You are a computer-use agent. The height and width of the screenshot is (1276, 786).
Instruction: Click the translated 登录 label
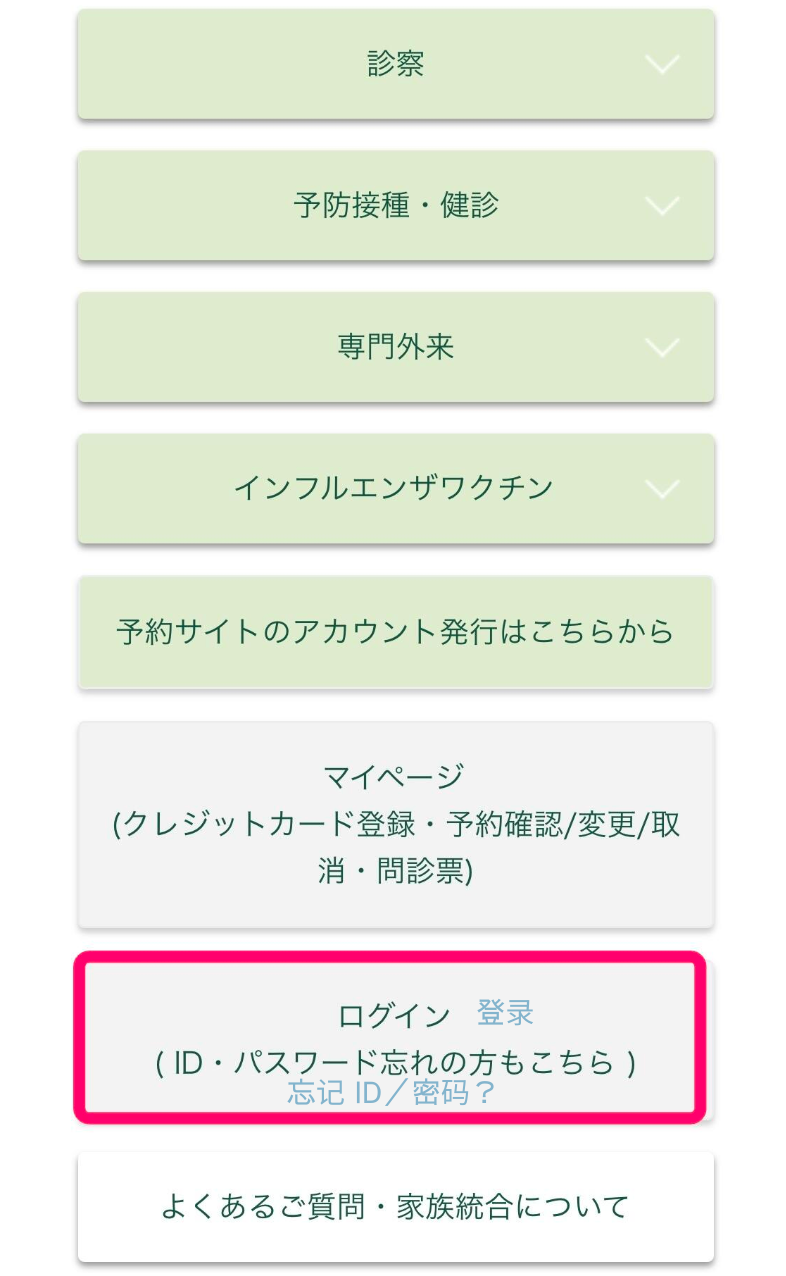[x=505, y=1013]
